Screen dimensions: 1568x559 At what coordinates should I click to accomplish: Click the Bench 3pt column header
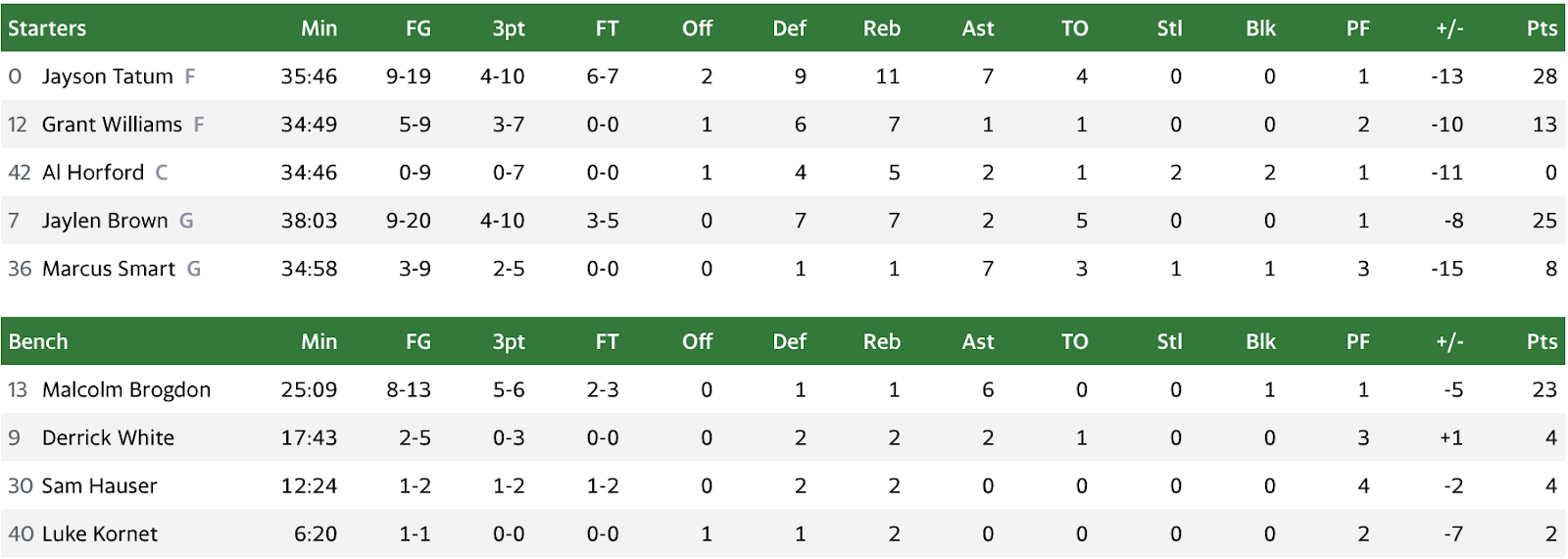point(509,341)
